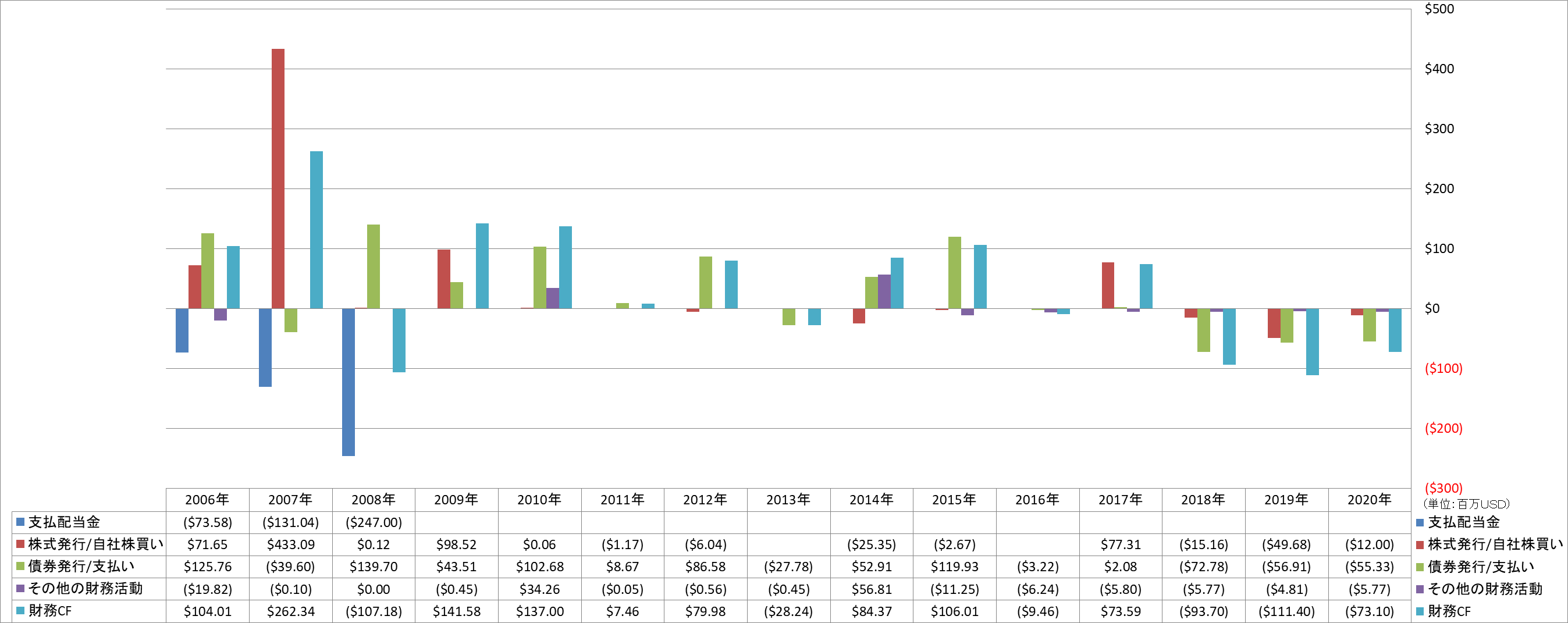Viewport: 1568px width, 623px height.
Task: Click the red 株式発行/自社株買い swatch in left table
Action: tap(20, 544)
